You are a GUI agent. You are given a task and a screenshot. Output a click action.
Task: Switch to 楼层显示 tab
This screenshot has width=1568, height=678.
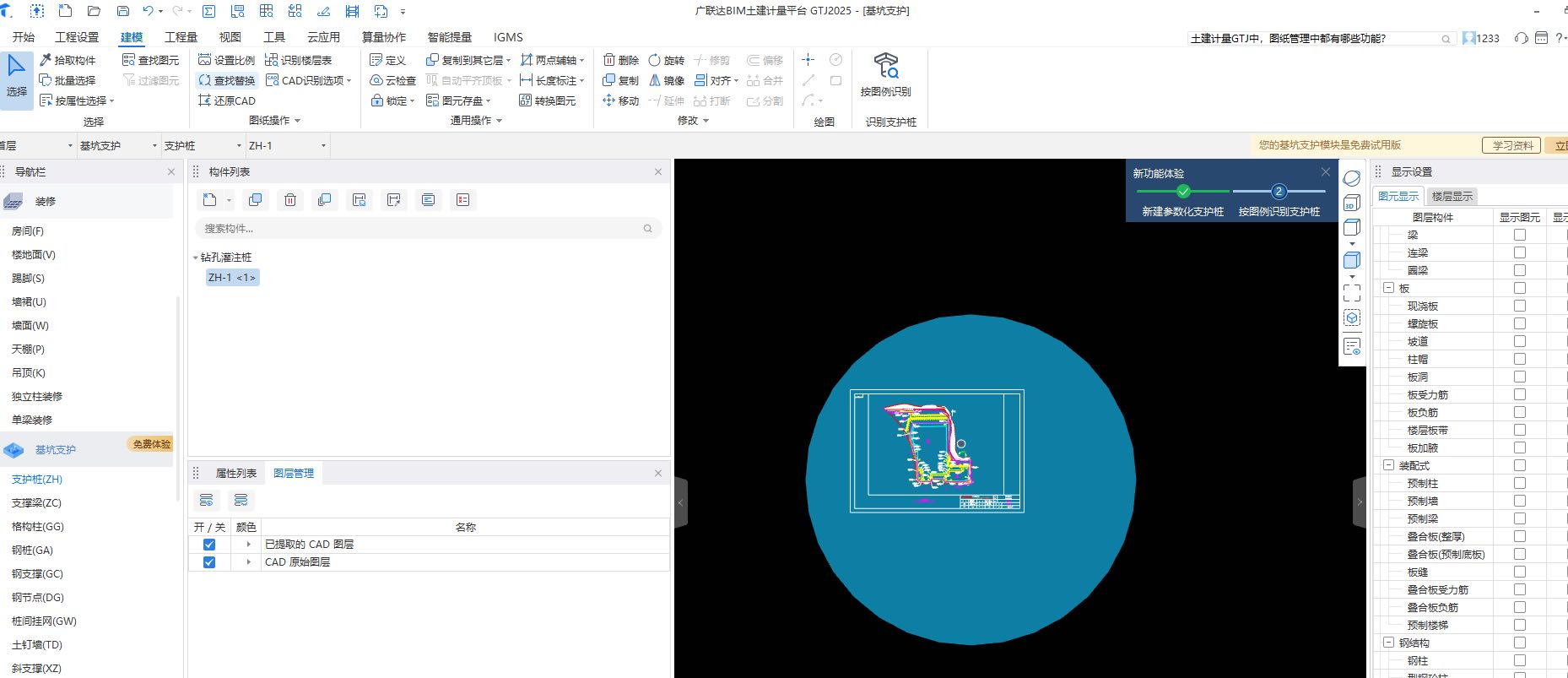coord(1452,197)
